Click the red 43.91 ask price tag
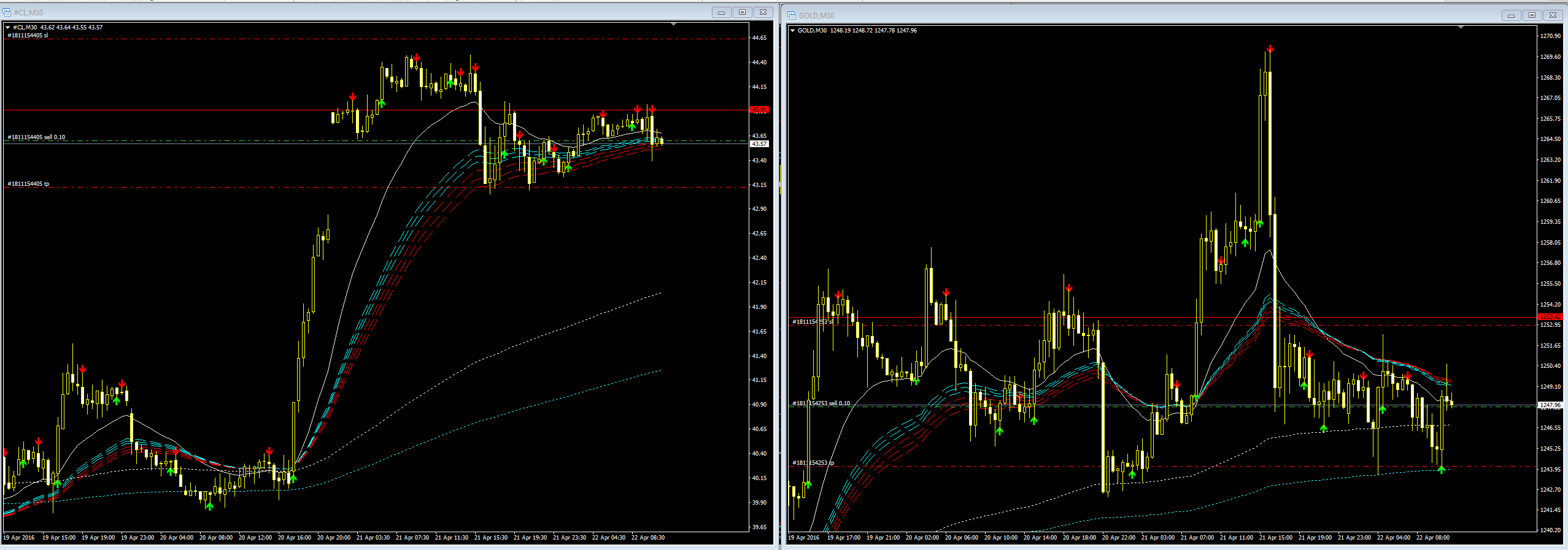1568x550 pixels. point(760,110)
